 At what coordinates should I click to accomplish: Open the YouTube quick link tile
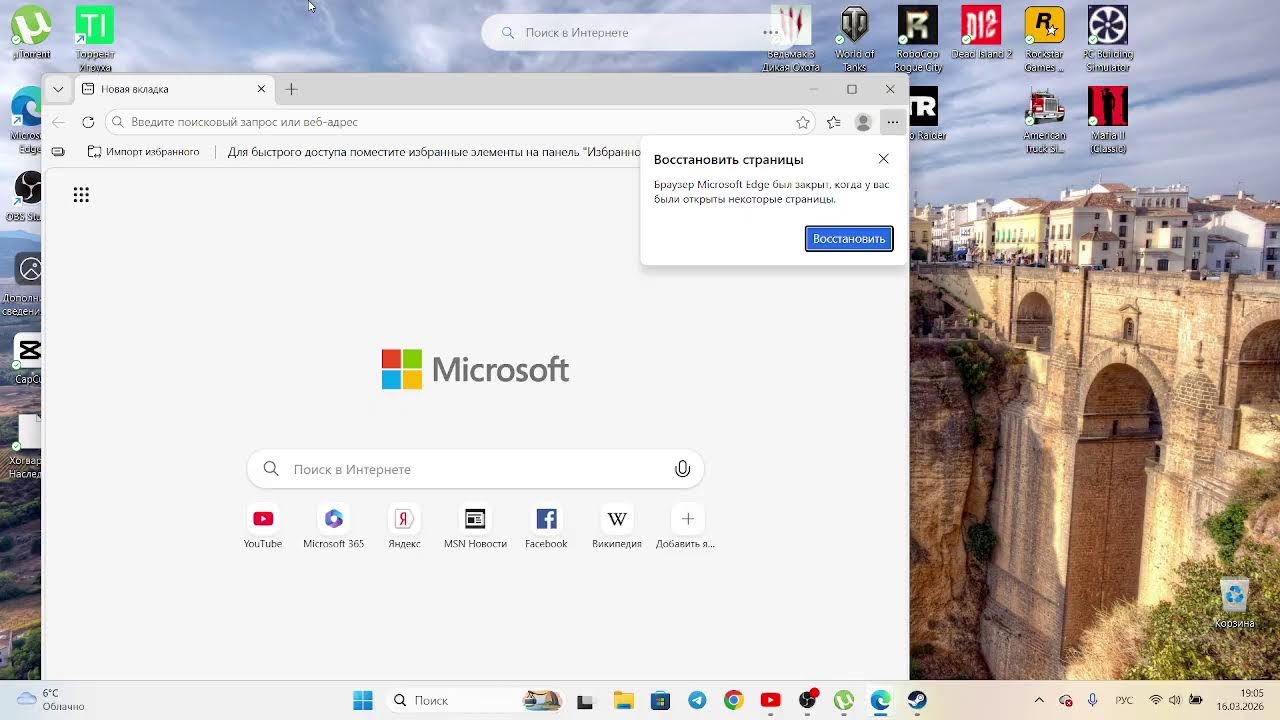(263, 527)
